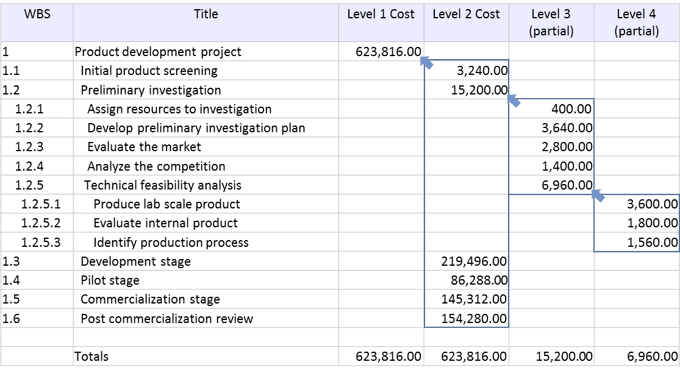
Task: Click WBS code 1.2.5.1
Action: (x=41, y=204)
